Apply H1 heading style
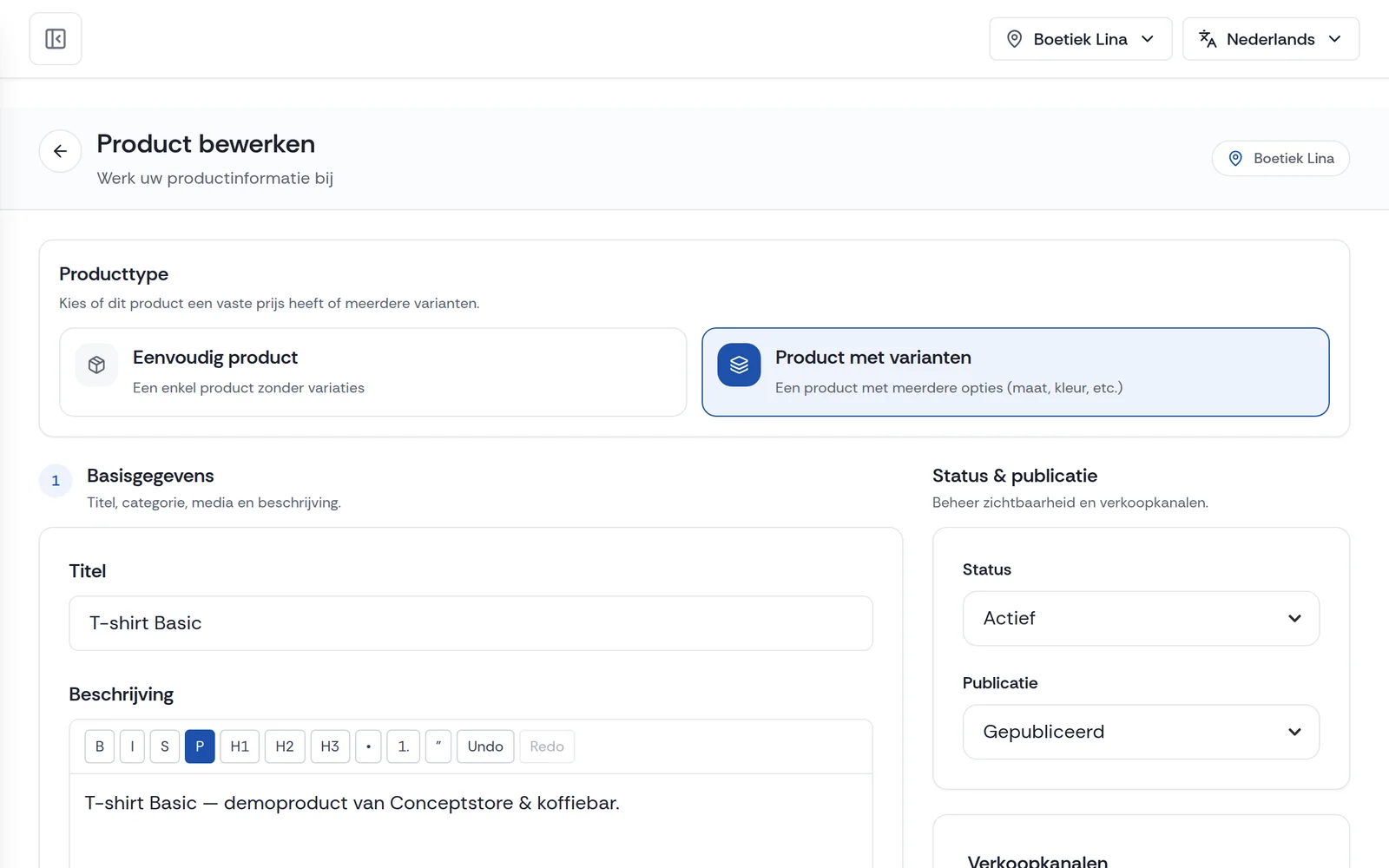The height and width of the screenshot is (868, 1389). 240,746
